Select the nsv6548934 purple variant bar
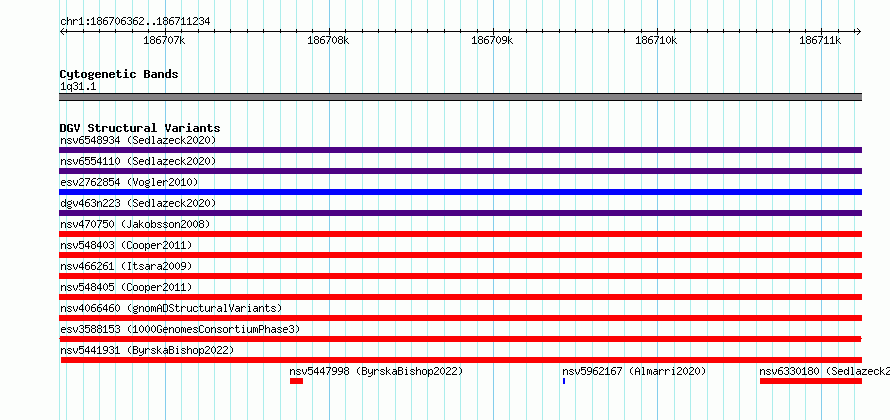This screenshot has height=420, width=890. [460, 150]
